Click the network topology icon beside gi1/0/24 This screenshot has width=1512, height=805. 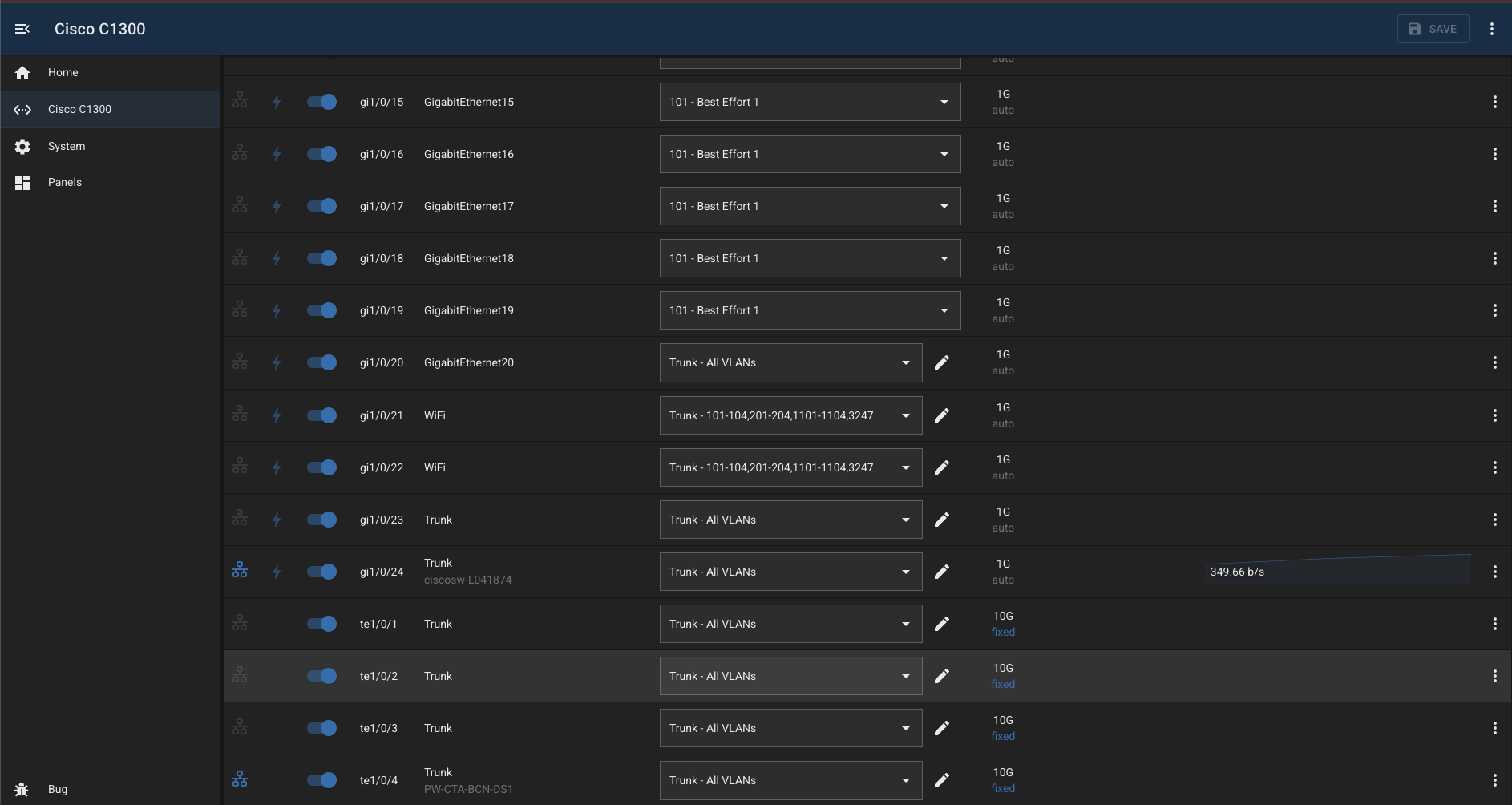(240, 570)
